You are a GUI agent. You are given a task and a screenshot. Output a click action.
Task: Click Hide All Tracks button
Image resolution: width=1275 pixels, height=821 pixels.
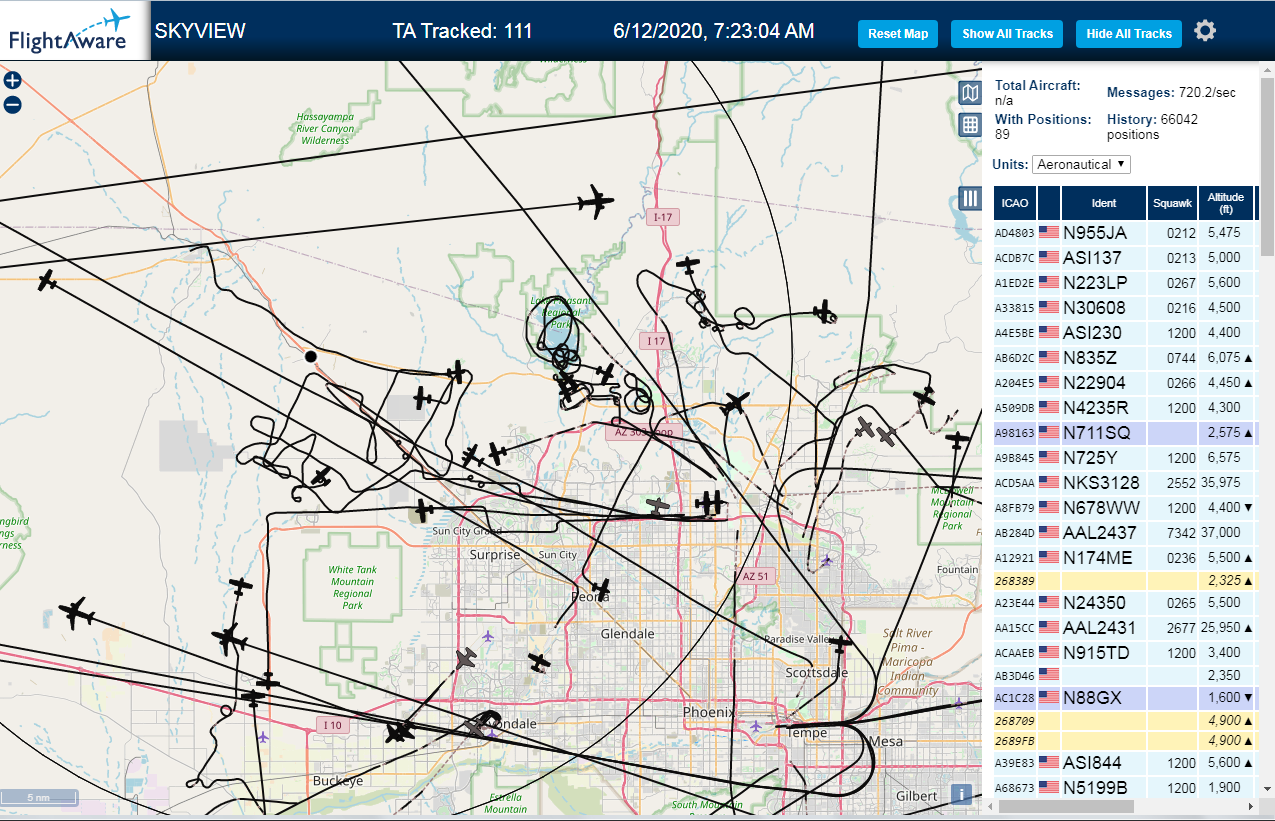[x=1129, y=34]
